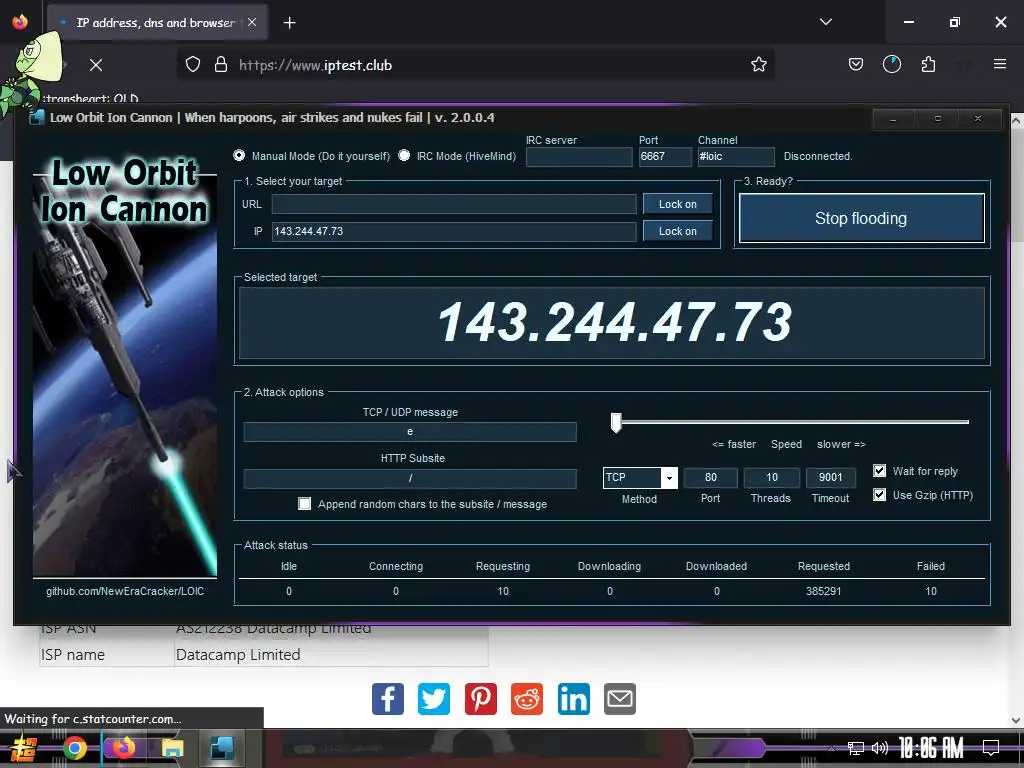The height and width of the screenshot is (768, 1024).
Task: Open Google Chrome from the taskbar
Action: pos(74,748)
